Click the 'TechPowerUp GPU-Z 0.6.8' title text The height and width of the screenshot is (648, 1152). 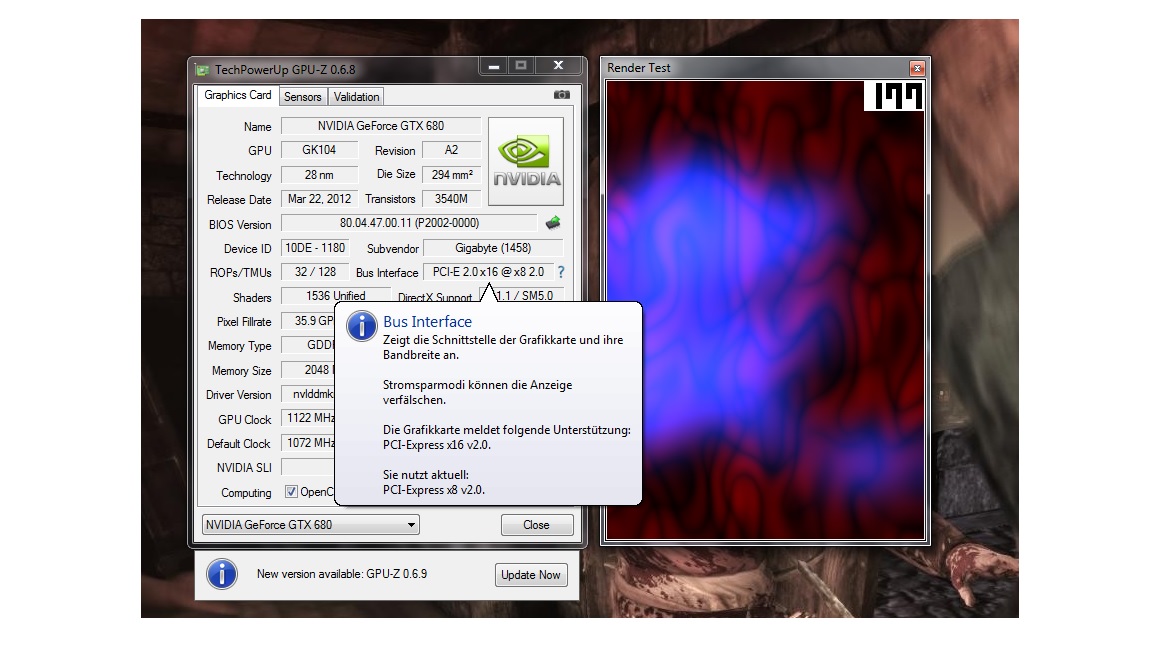coord(285,70)
